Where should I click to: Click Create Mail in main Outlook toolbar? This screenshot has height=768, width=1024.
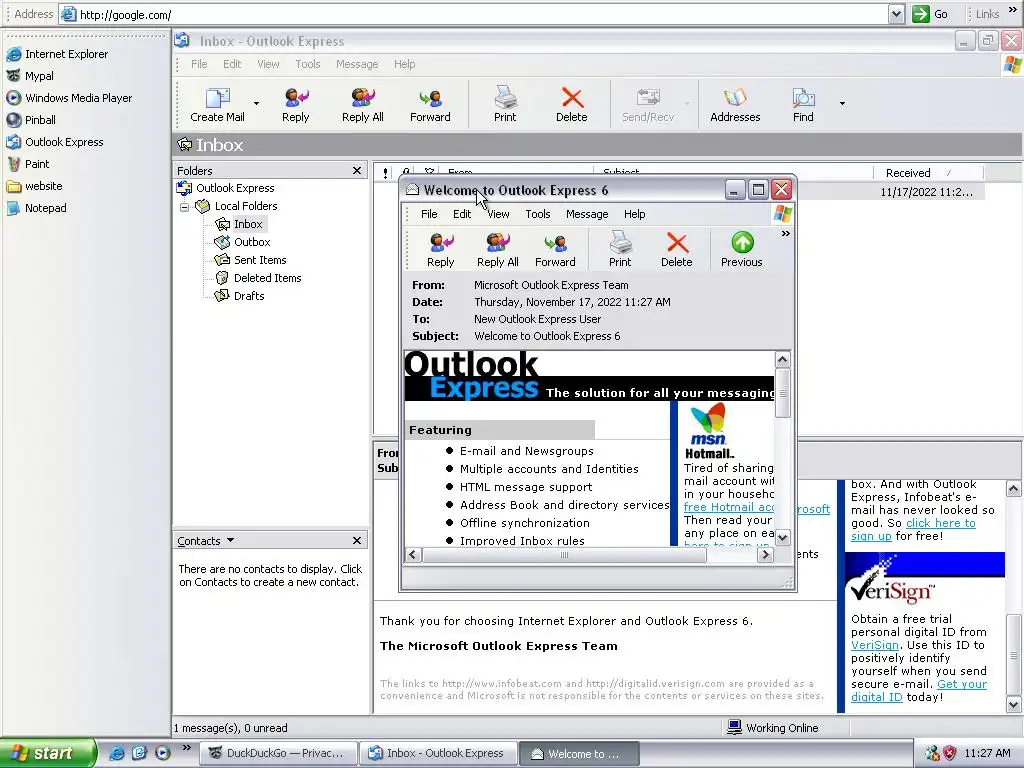coord(217,104)
